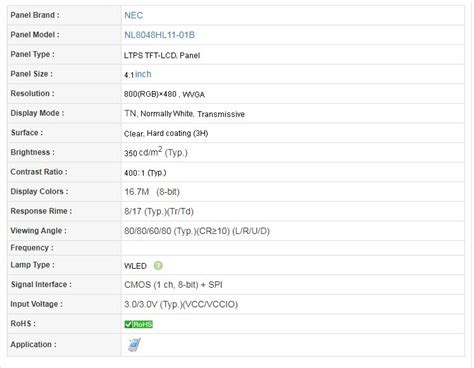474x368 pixels.
Task: Open the NEC panel brand link
Action: [x=133, y=15]
